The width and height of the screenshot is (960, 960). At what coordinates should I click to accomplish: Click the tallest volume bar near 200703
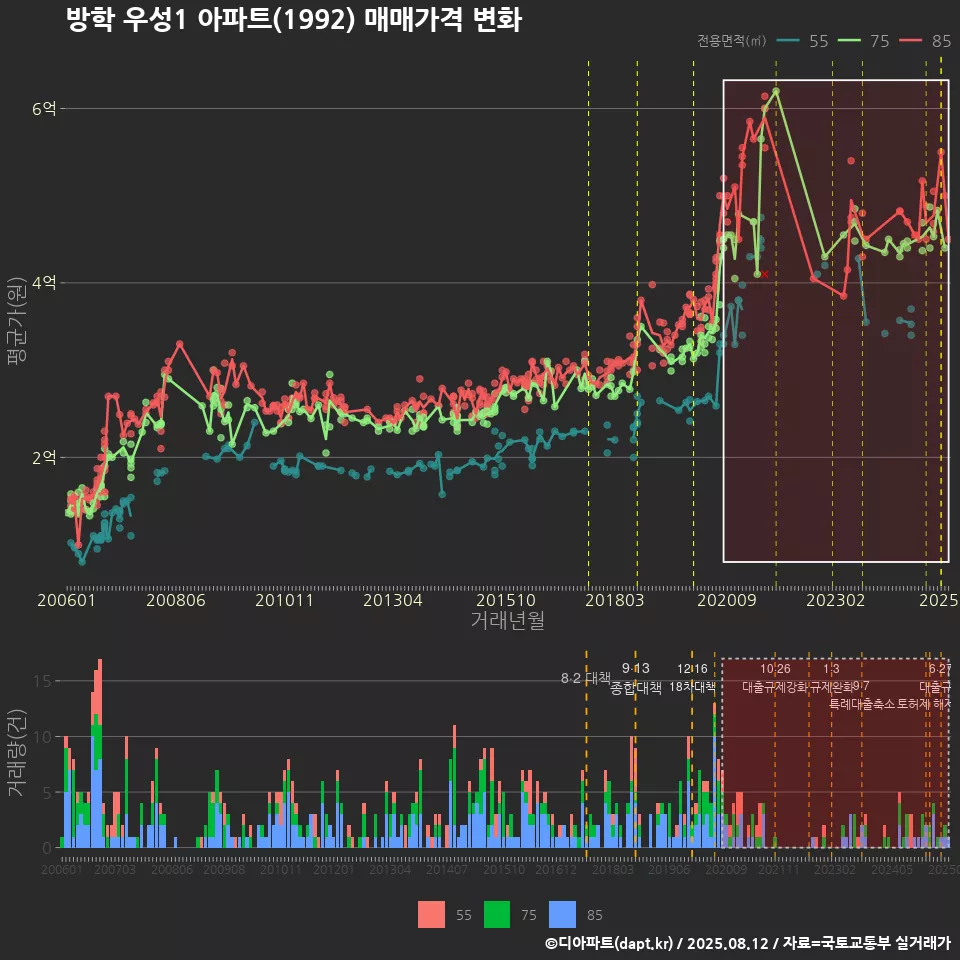pos(100,753)
